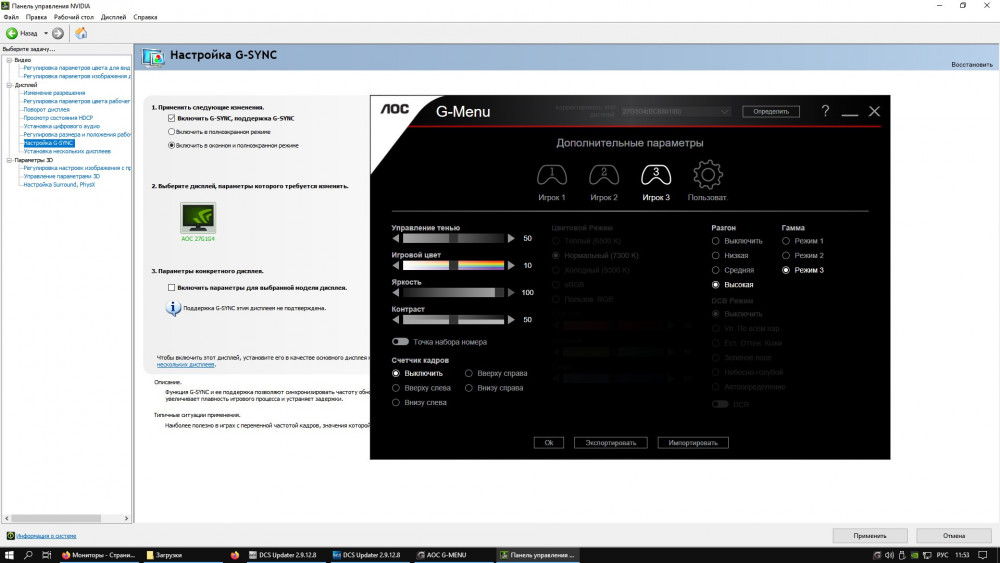This screenshot has width=1000, height=563.
Task: Select Включить в полноэкранном режиме radio
Action: [x=172, y=132]
